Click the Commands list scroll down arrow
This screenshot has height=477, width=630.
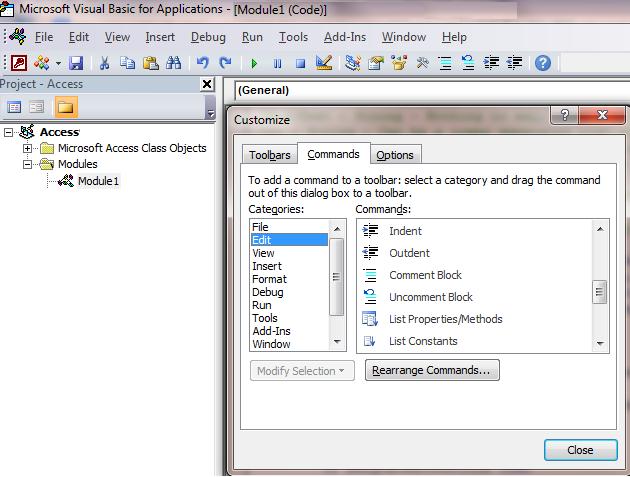click(600, 344)
